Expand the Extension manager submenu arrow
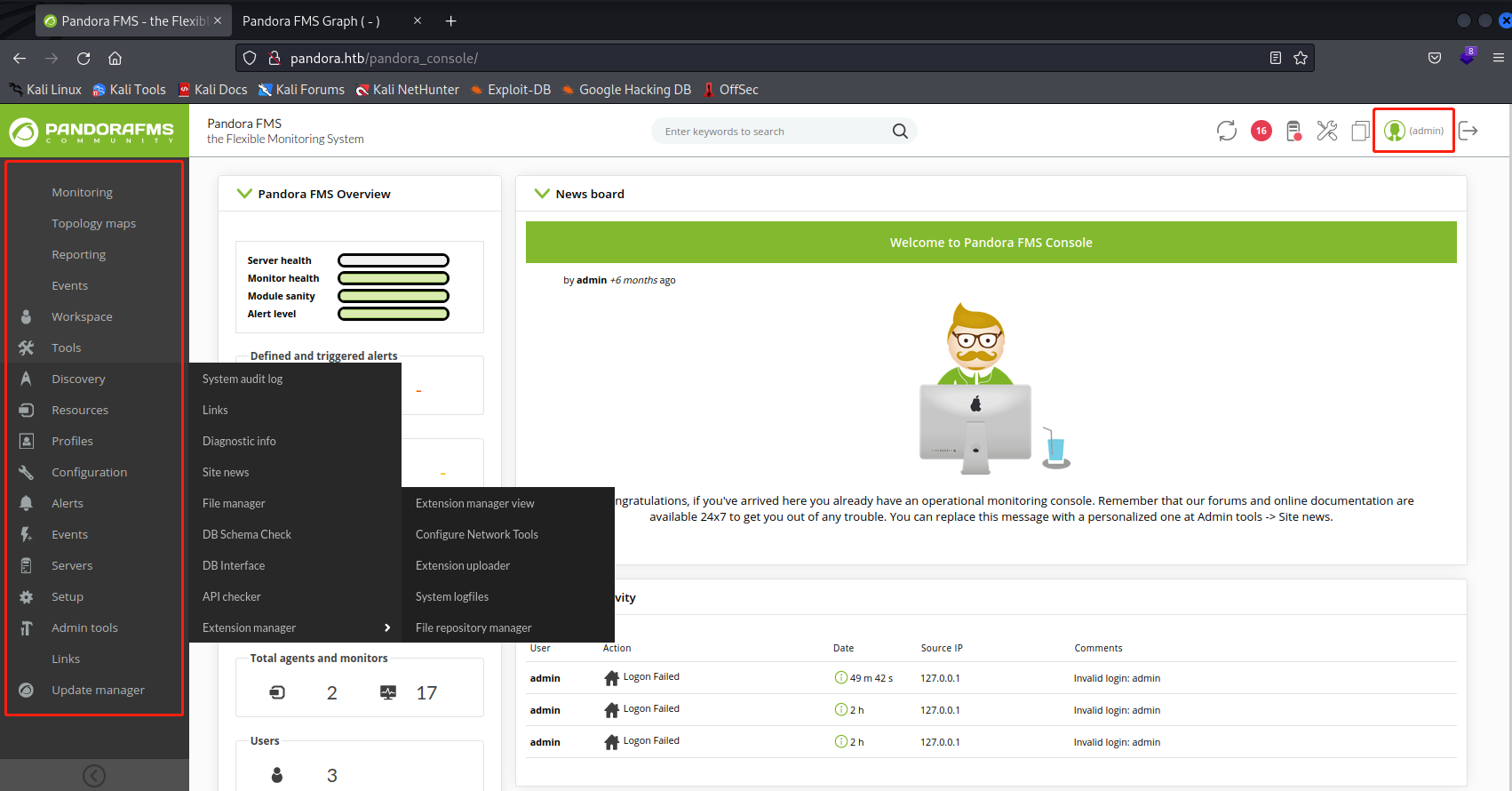This screenshot has height=791, width=1512. pyautogui.click(x=387, y=627)
